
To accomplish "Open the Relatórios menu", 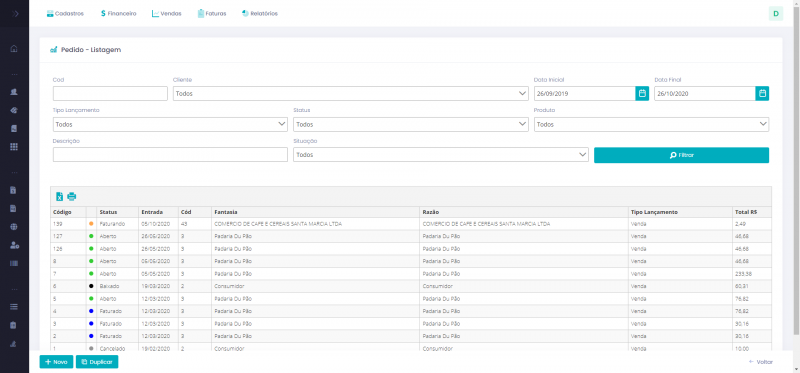I will pyautogui.click(x=260, y=14).
